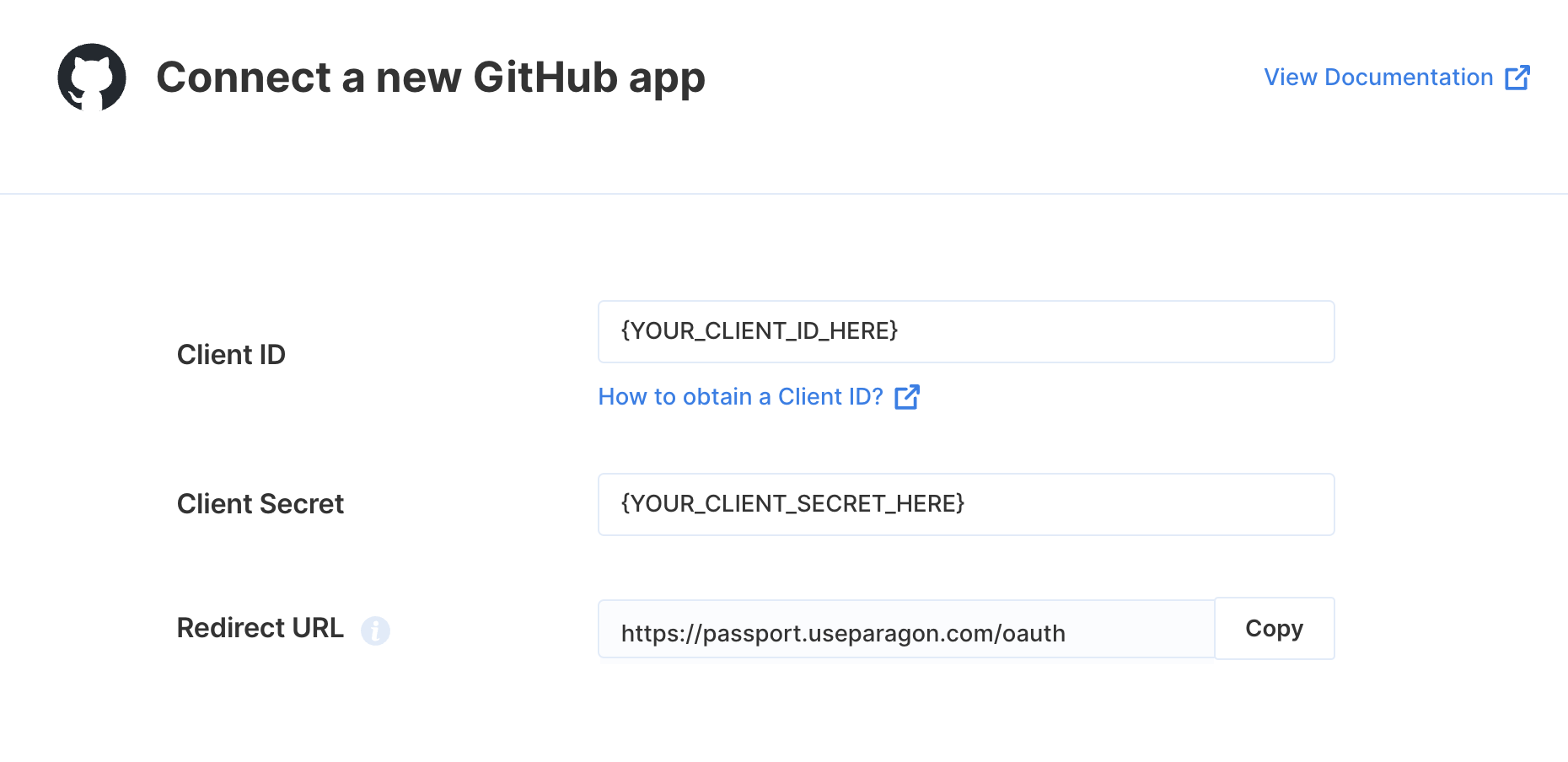1568x762 pixels.
Task: Click the word Documentation in the header link
Action: tap(1409, 78)
